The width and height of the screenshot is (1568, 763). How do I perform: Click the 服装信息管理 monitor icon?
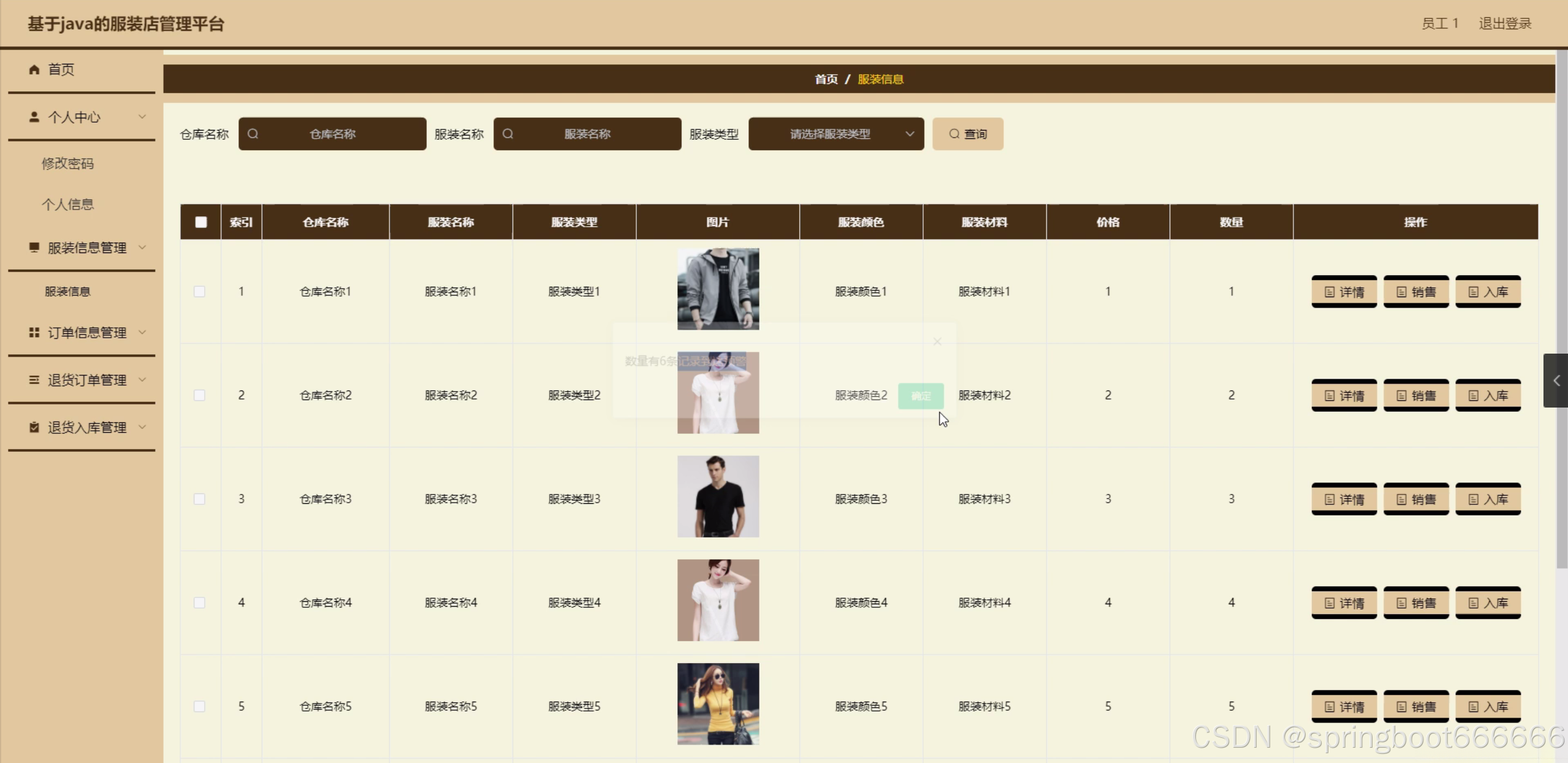[34, 247]
